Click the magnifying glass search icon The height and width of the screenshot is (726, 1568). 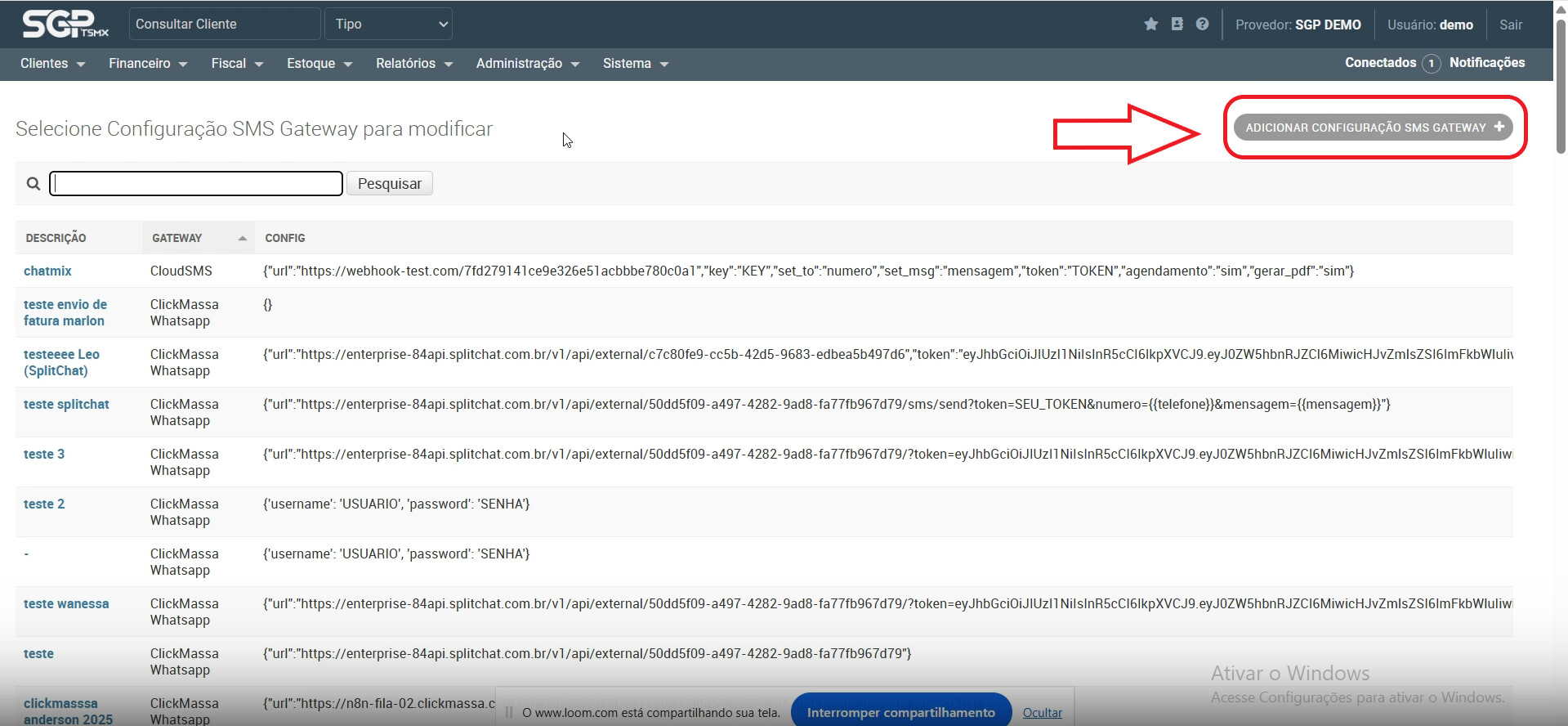tap(34, 184)
